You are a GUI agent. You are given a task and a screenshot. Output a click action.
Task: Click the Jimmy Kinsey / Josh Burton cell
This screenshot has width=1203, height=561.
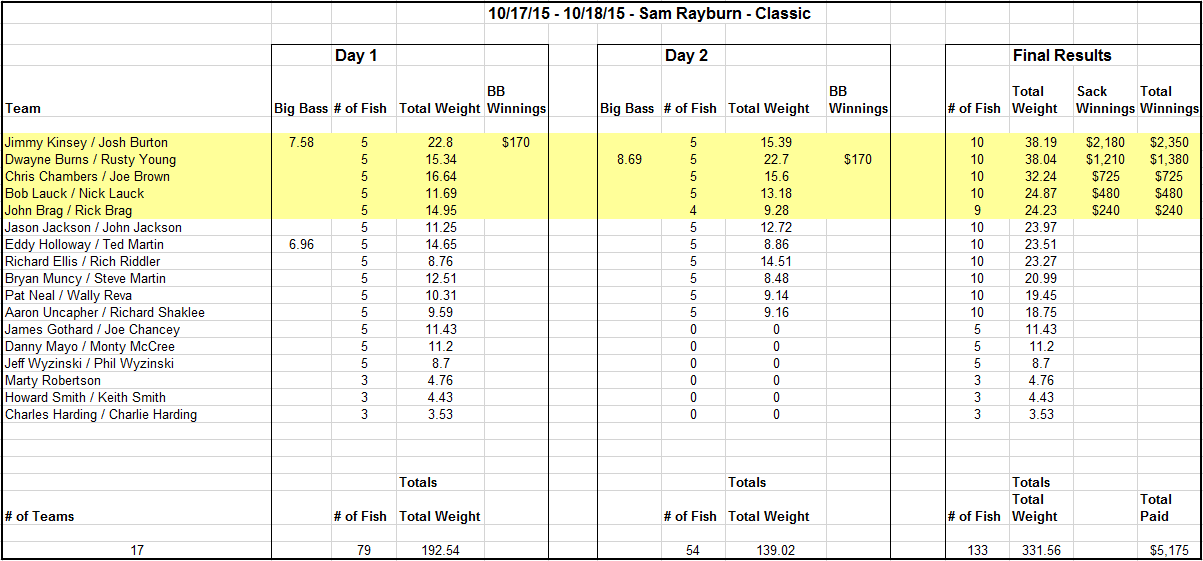[x=136, y=143]
